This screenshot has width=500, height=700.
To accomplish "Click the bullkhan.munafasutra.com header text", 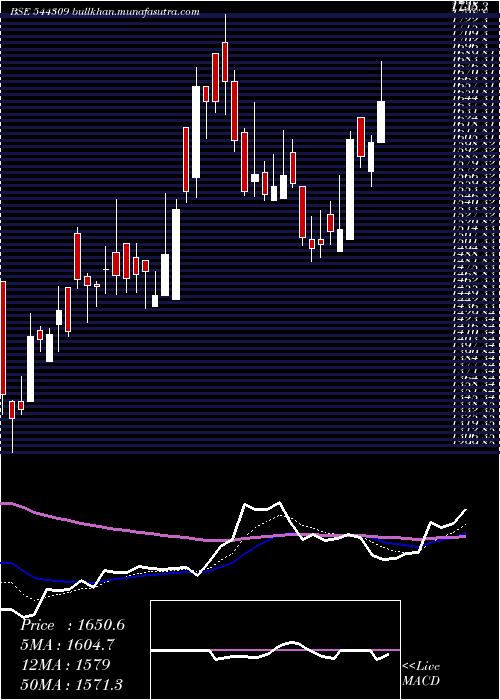I will pos(135,12).
